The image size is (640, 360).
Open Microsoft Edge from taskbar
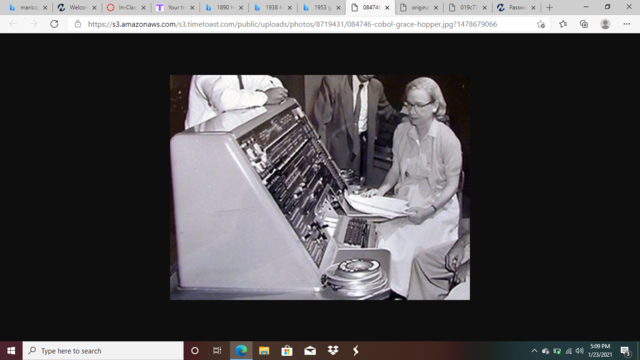pos(241,351)
